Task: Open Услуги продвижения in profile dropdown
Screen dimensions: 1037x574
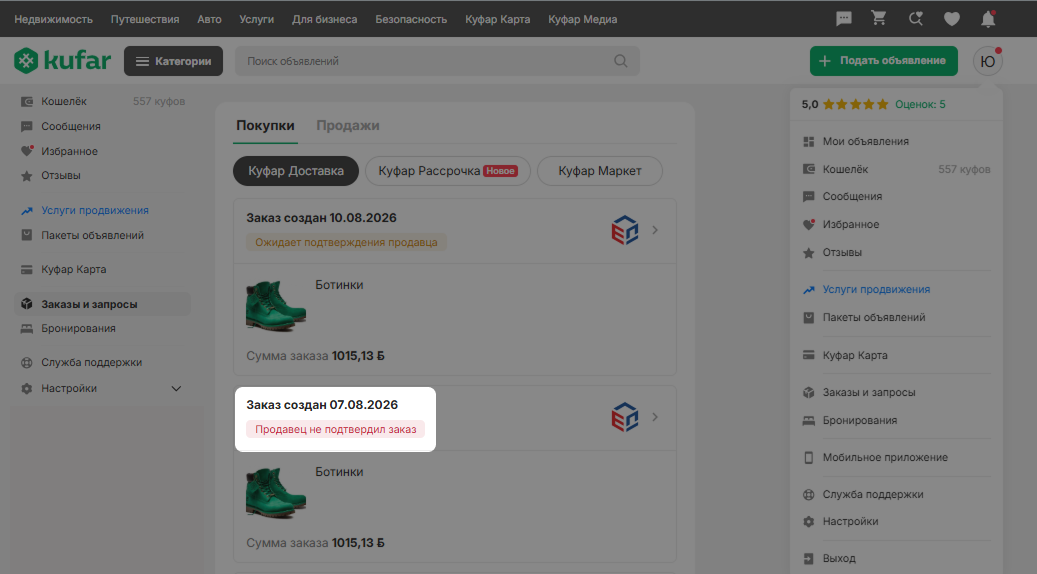Action: pyautogui.click(x=876, y=290)
